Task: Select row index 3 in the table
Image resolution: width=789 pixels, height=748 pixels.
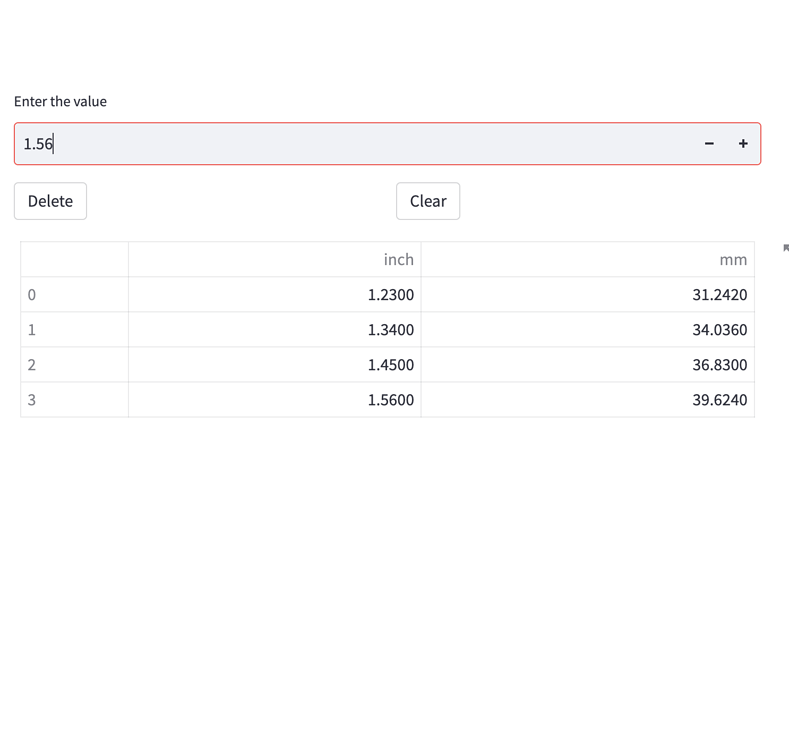Action: pos(74,400)
